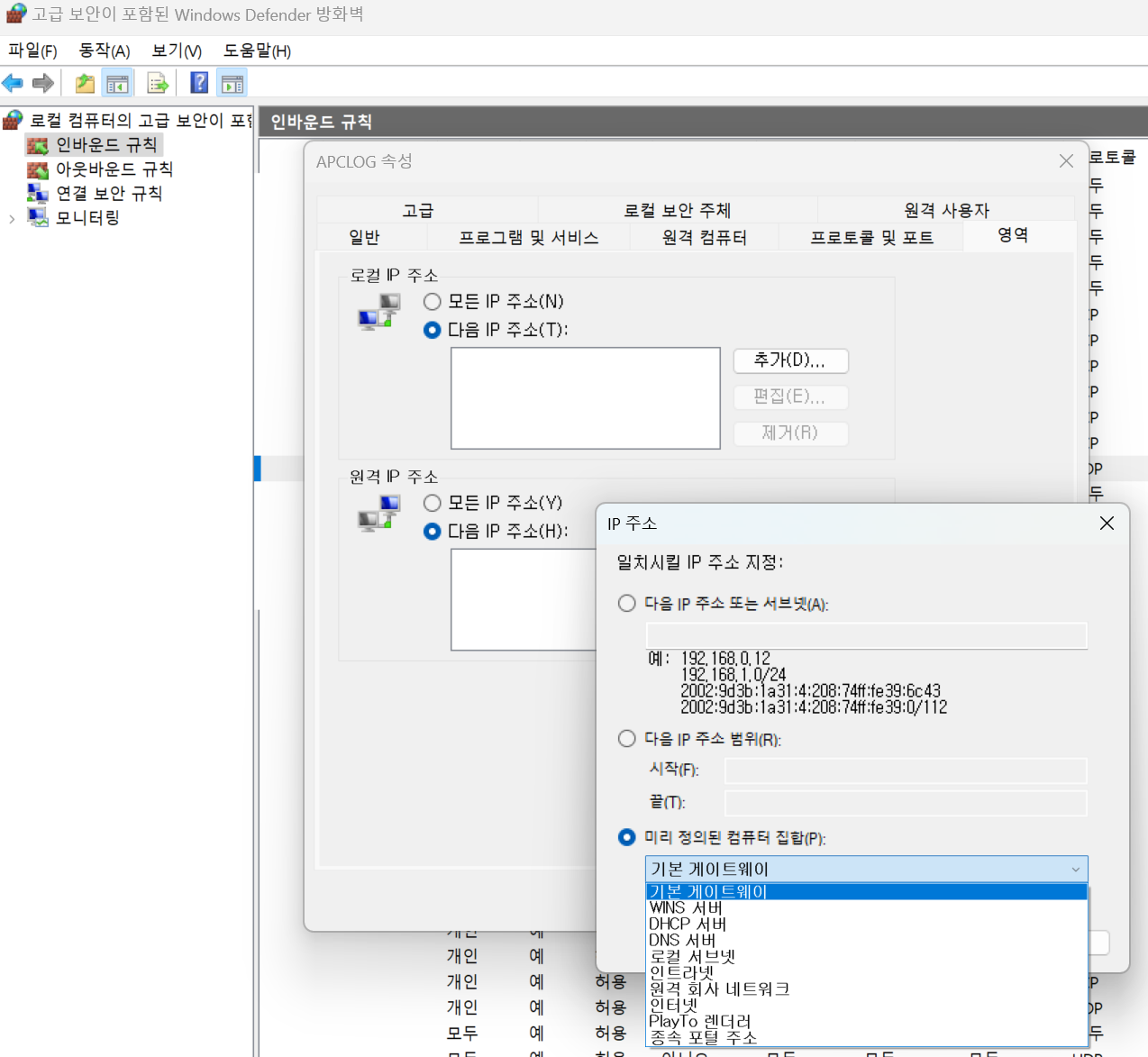The image size is (1148, 1057).
Task: Switch to the 프로그램 및 서비스 tab
Action: (529, 238)
